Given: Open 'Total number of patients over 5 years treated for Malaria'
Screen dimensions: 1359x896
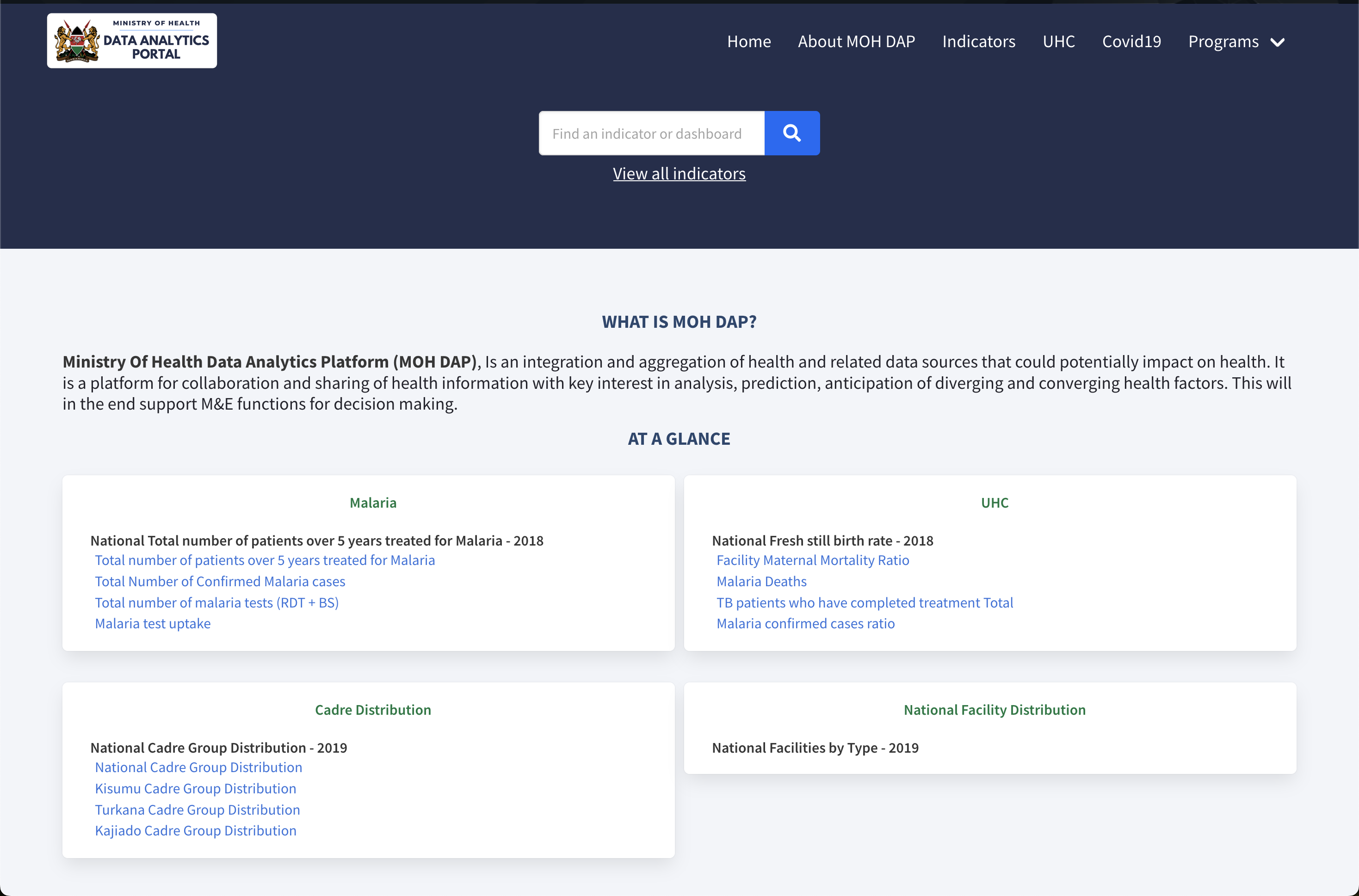Looking at the screenshot, I should [265, 560].
